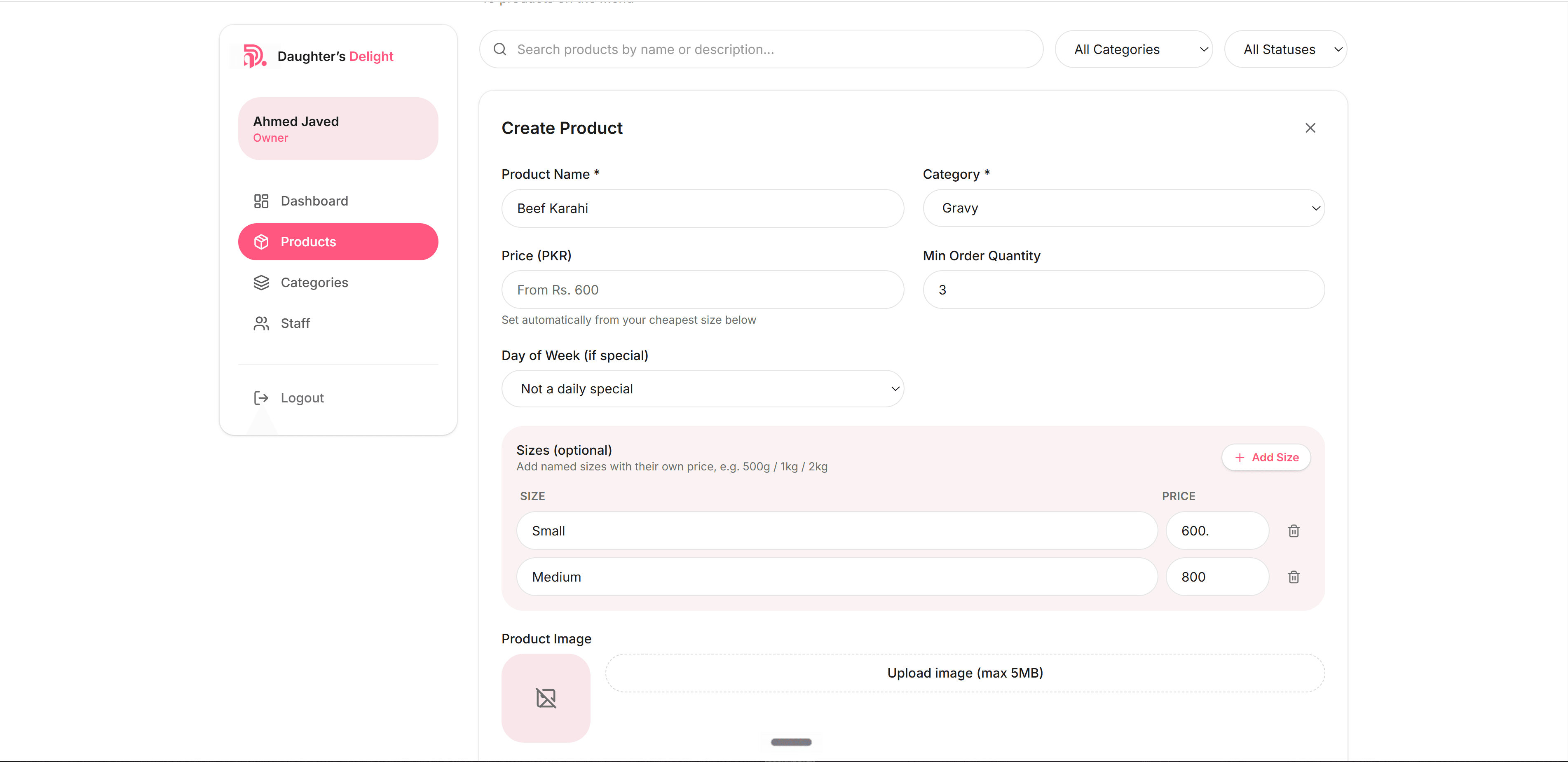Expand the All Statuses filter dropdown
This screenshot has height=762, width=1568.
1286,49
